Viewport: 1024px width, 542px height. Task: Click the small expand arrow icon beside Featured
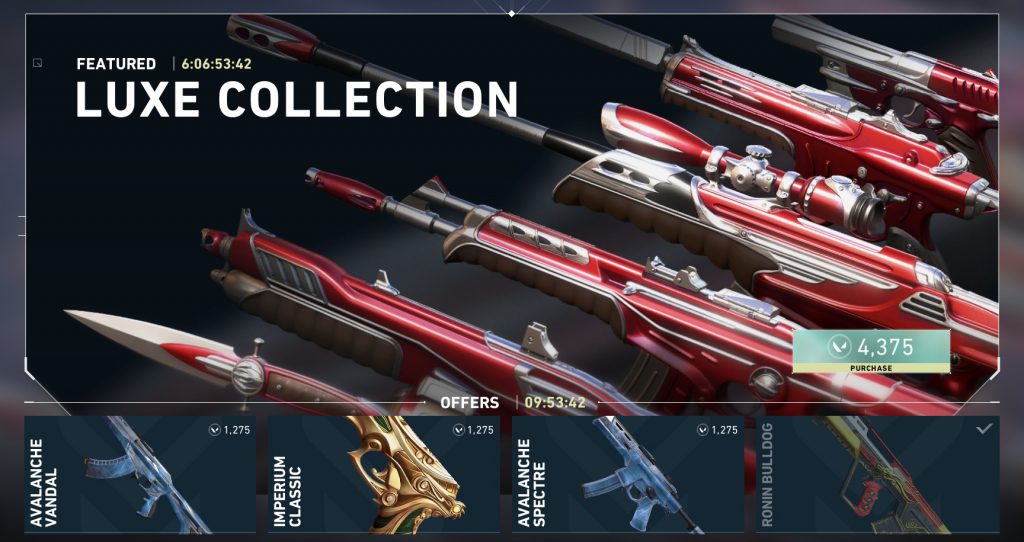tap(37, 63)
